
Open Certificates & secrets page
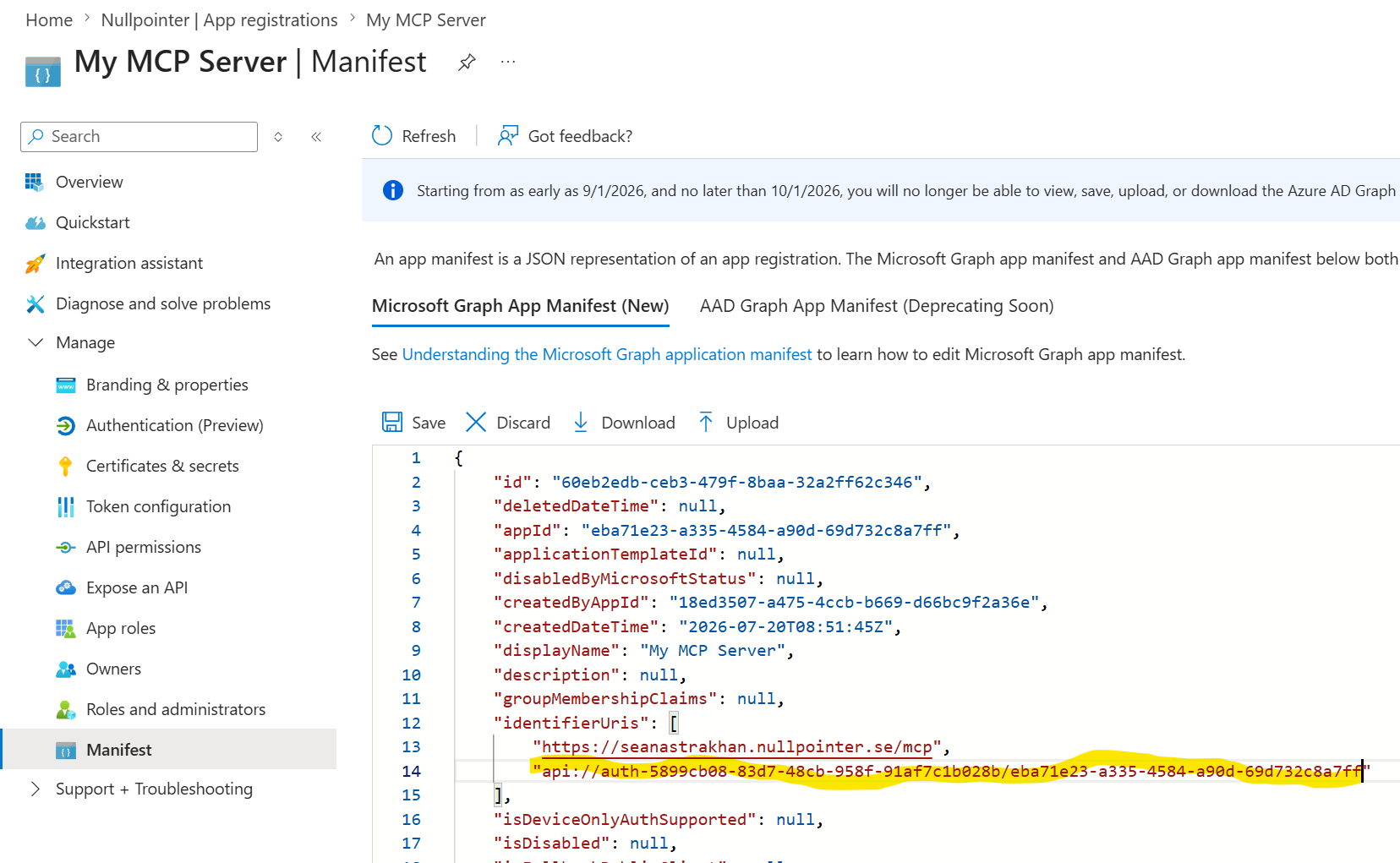[x=162, y=466]
